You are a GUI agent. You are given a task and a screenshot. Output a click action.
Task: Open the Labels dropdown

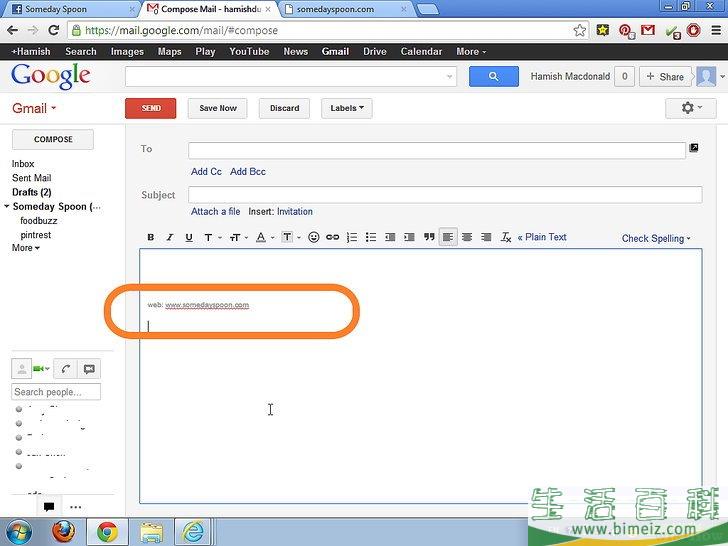pos(347,108)
